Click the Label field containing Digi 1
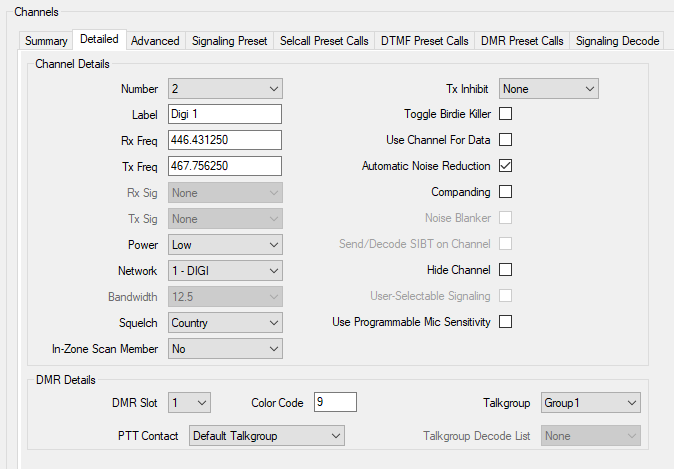This screenshot has height=469, width=674. click(225, 114)
